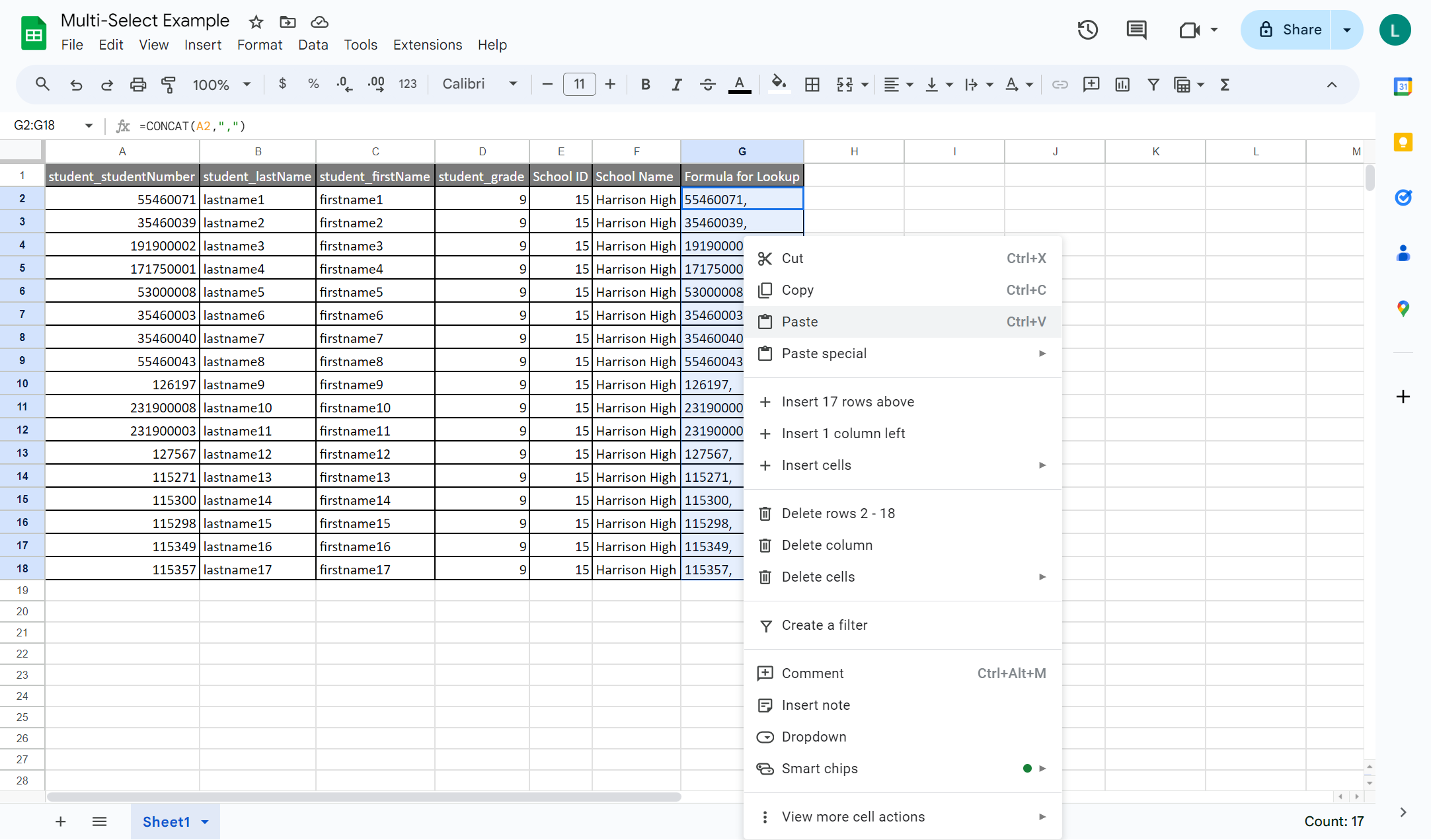Select Copy in the context menu
Image resolution: width=1431 pixels, height=840 pixels.
[x=903, y=290]
